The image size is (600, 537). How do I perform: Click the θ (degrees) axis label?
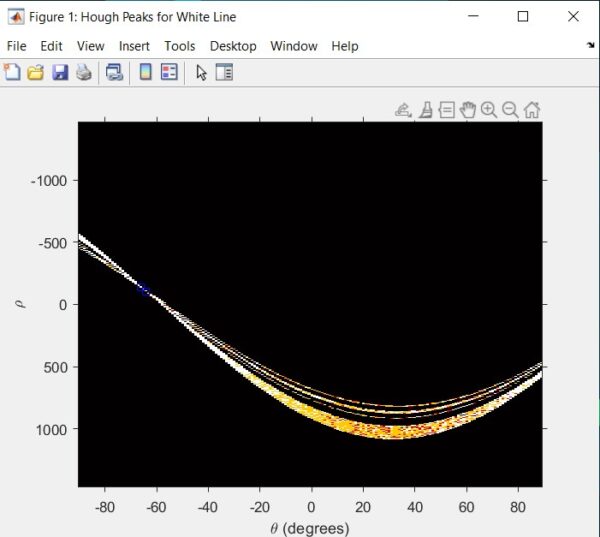pos(310,529)
